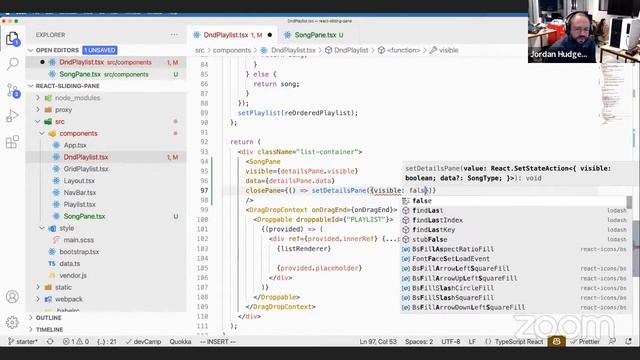Screen dimensions: 640x360
Task: Expand the node_modules folder
Action: tap(38, 98)
